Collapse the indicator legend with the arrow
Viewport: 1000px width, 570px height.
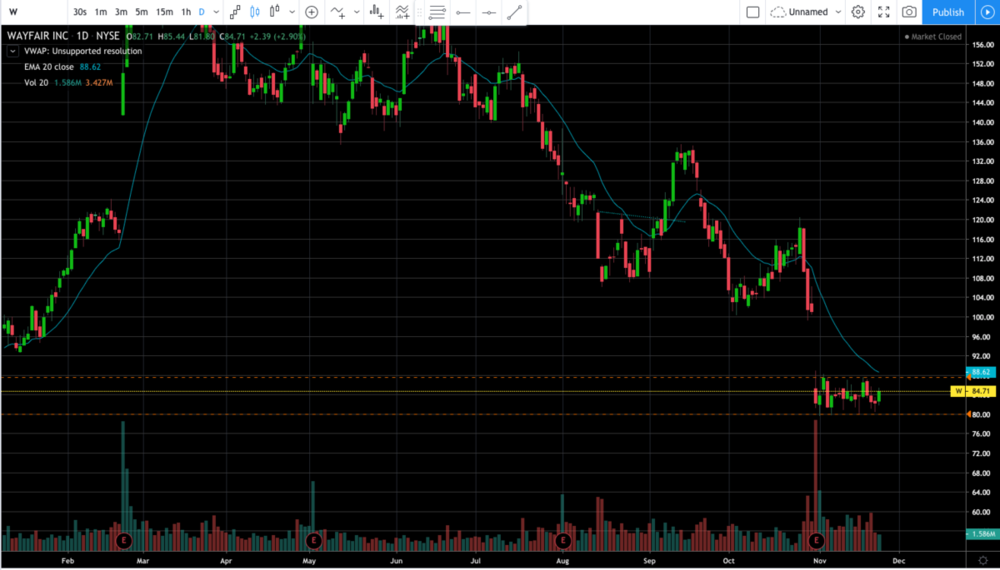pos(11,51)
